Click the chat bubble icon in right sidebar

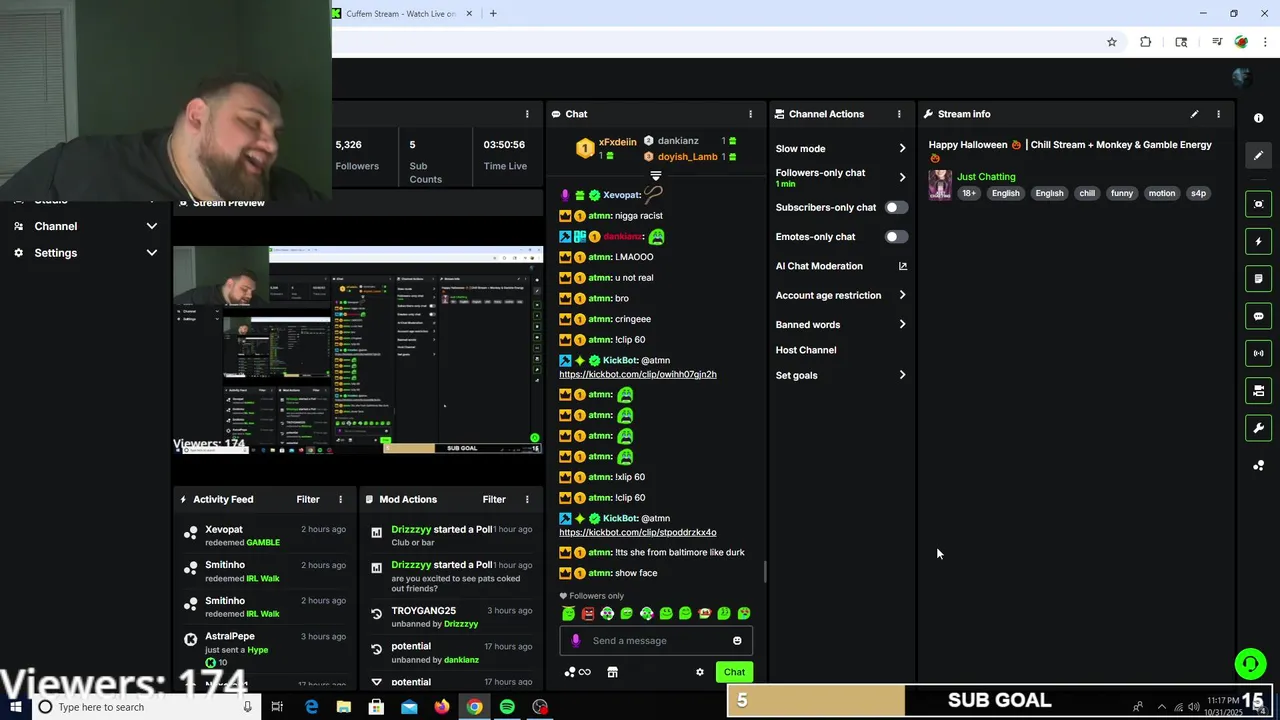(1258, 316)
